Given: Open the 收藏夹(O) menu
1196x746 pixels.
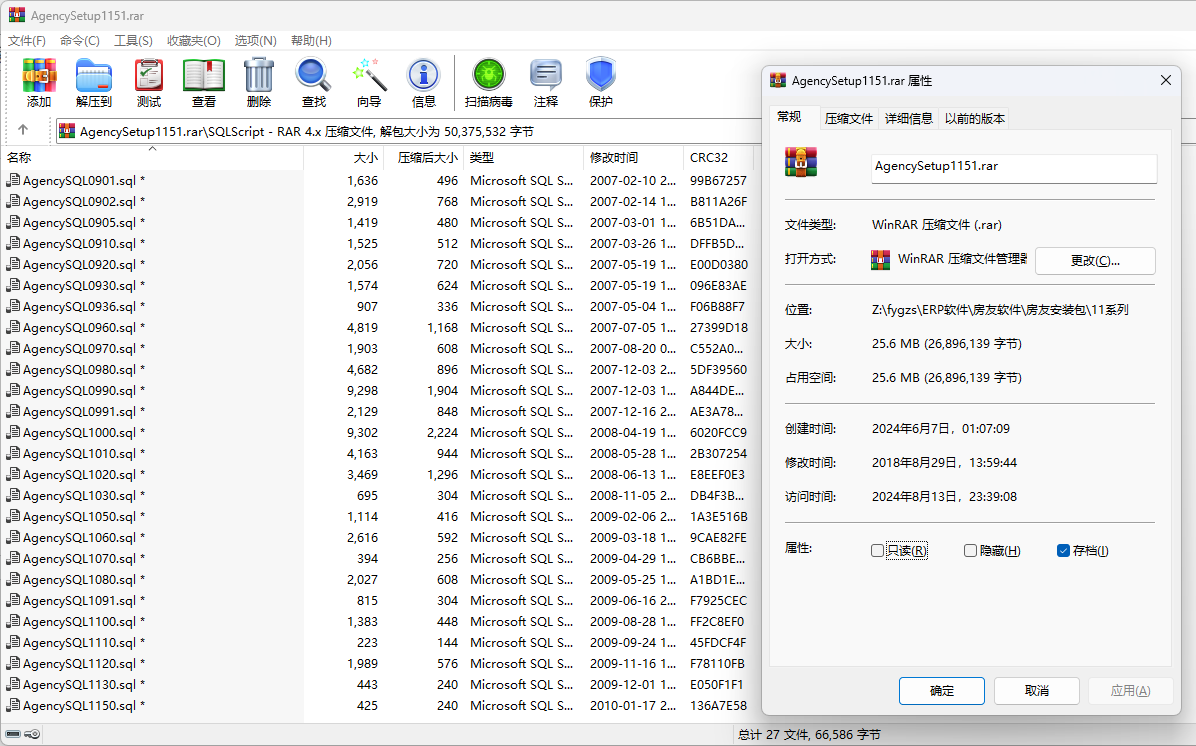Looking at the screenshot, I should tap(194, 40).
